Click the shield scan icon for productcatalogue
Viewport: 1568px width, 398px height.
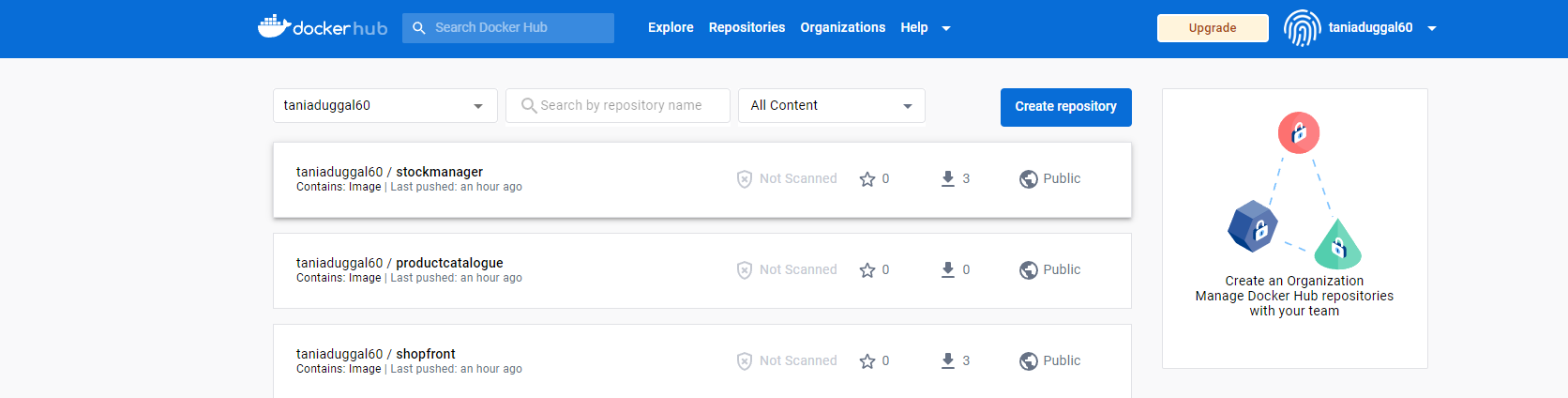(x=745, y=270)
